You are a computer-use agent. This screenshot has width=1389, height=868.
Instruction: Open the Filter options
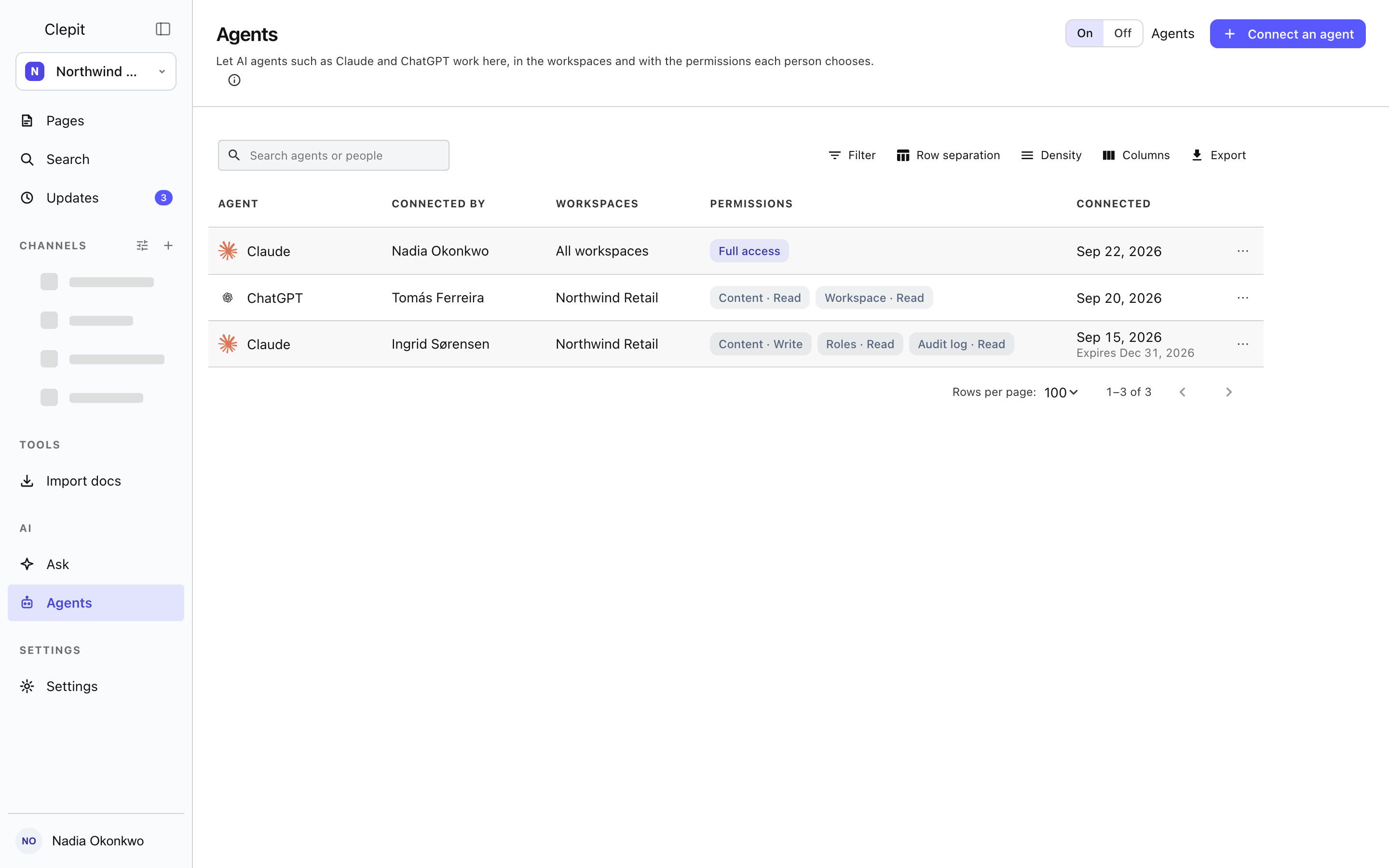point(852,155)
